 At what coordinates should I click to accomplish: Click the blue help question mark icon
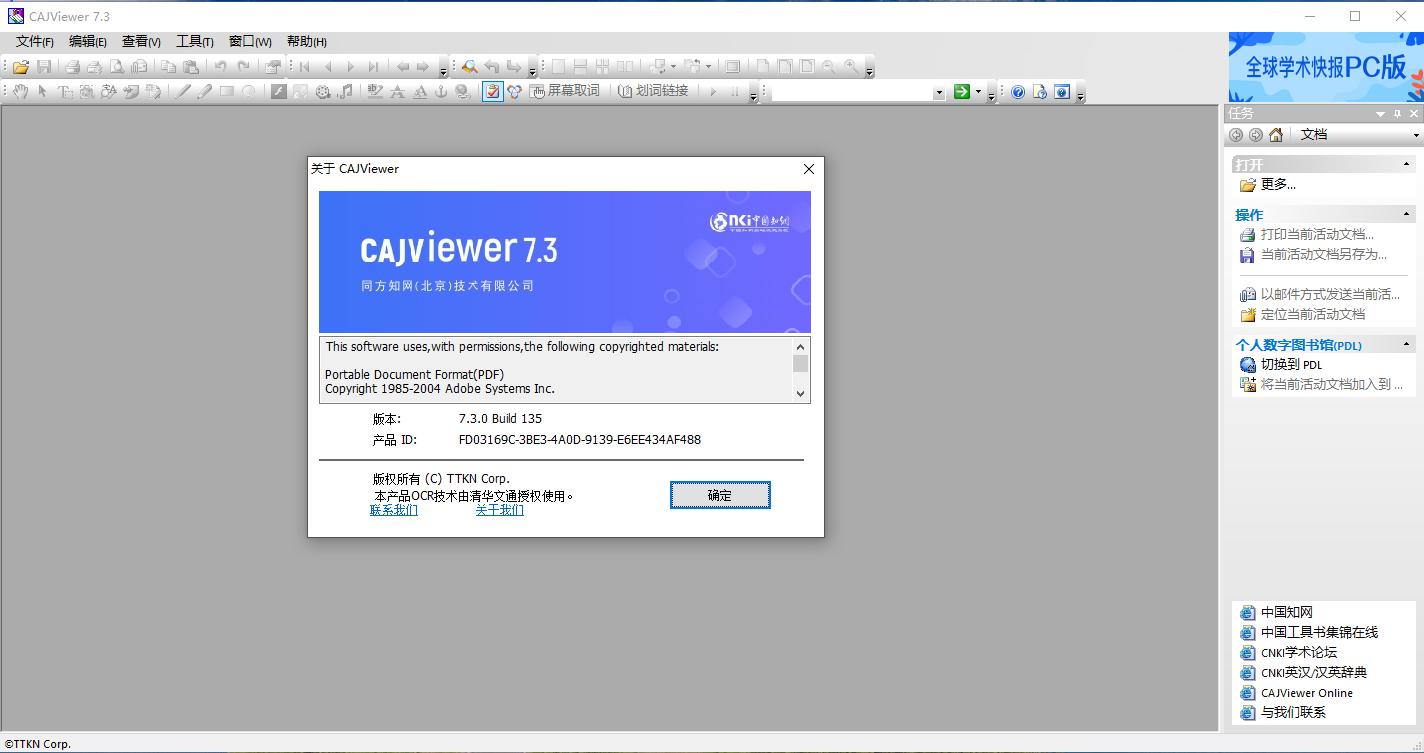click(x=1018, y=92)
